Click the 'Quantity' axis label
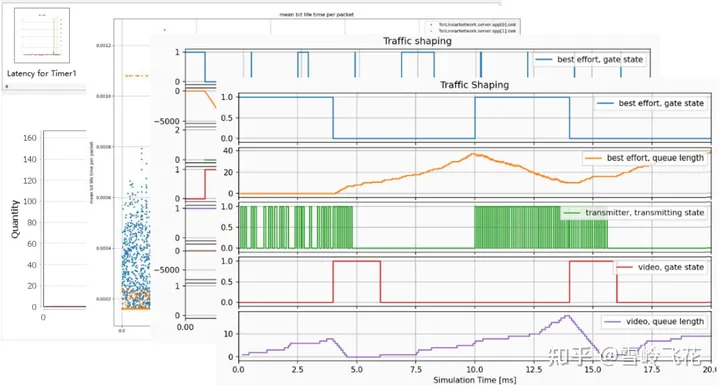 tap(15, 219)
